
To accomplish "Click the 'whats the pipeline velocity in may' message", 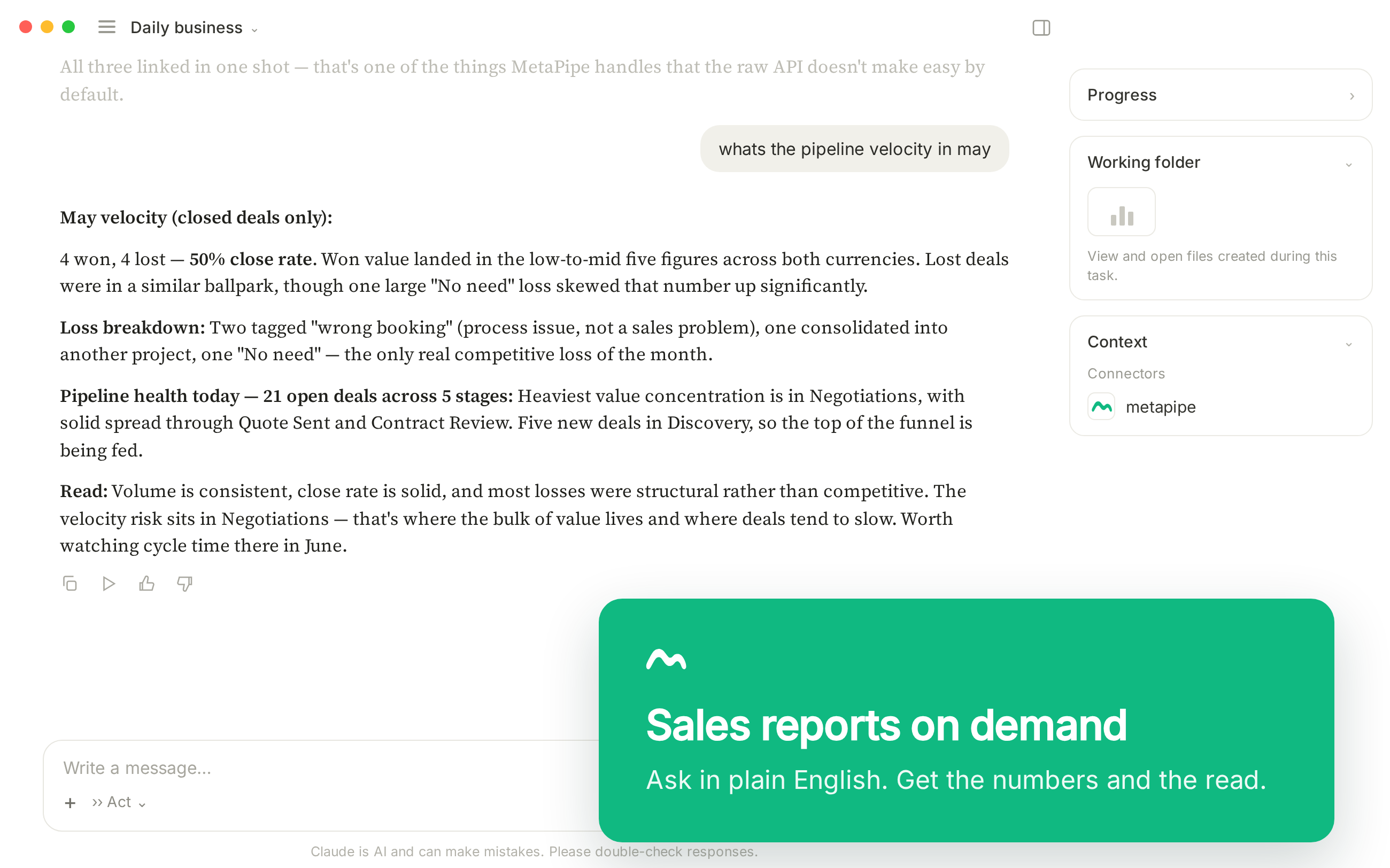I will coord(854,149).
